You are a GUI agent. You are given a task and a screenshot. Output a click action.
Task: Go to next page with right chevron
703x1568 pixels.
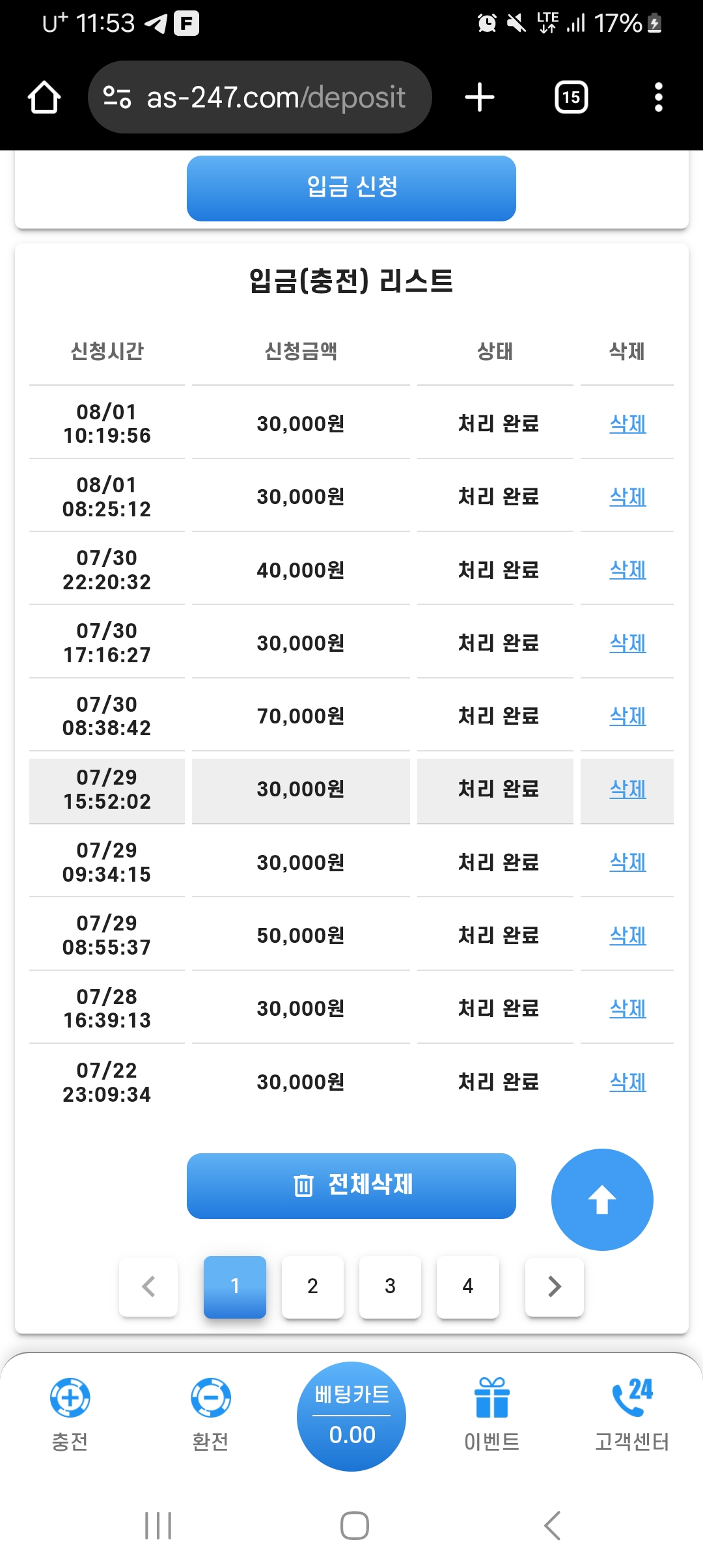(554, 1286)
